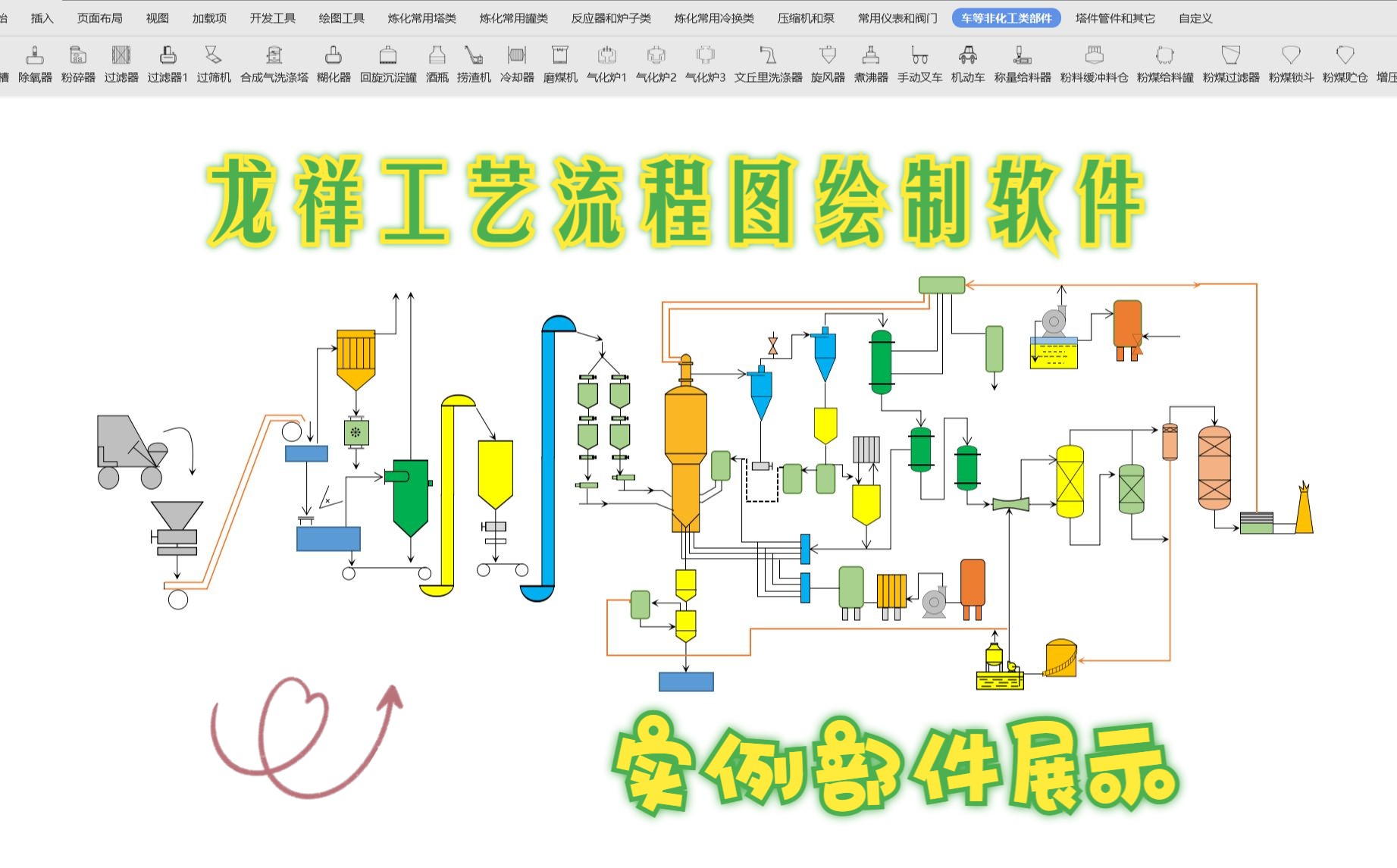
Task: Select the 粉煤锁斗 coal lock hopper
Action: [x=1291, y=64]
